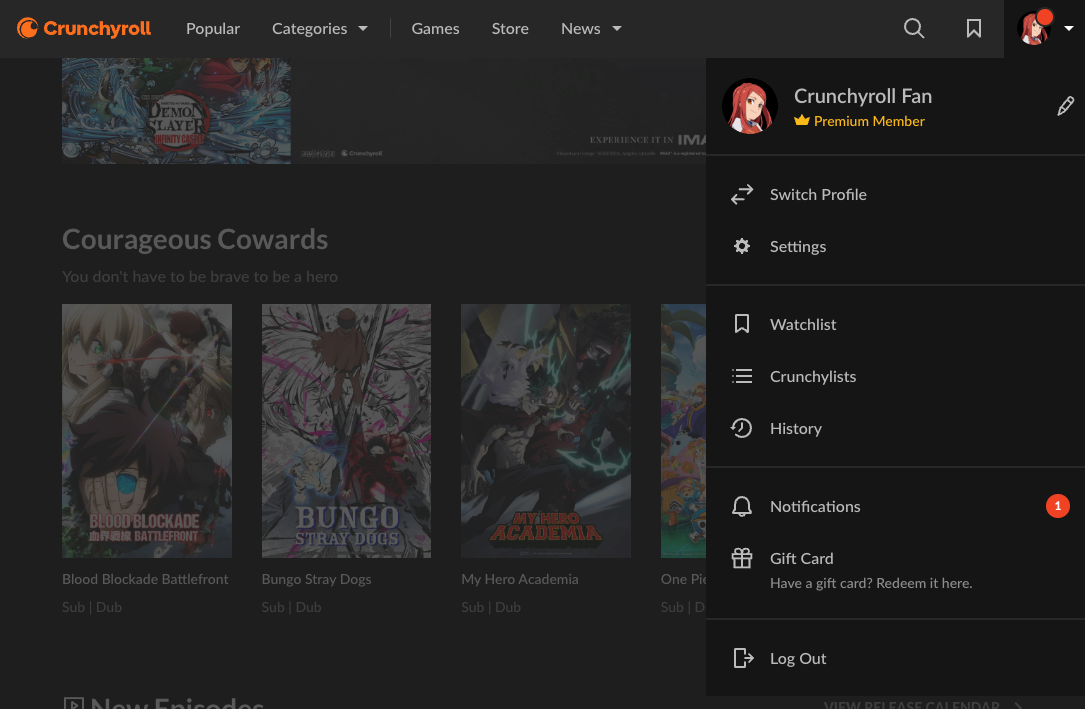The height and width of the screenshot is (709, 1085).
Task: Open Crunchylists from the menu
Action: [x=895, y=376]
